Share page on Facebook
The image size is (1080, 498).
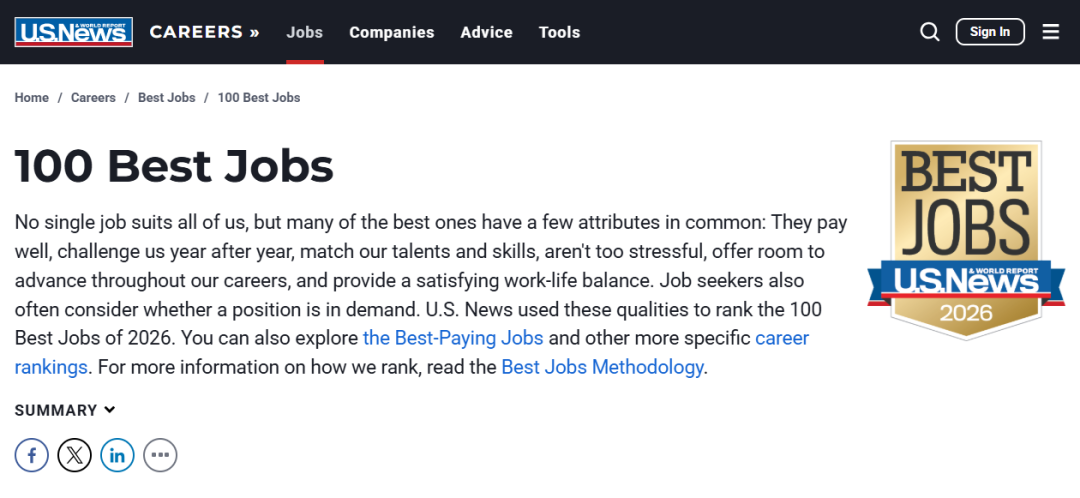(32, 456)
